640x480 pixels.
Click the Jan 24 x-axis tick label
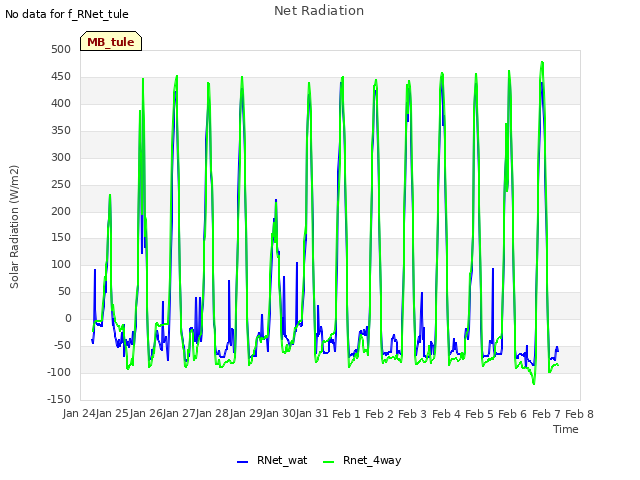pos(79,414)
